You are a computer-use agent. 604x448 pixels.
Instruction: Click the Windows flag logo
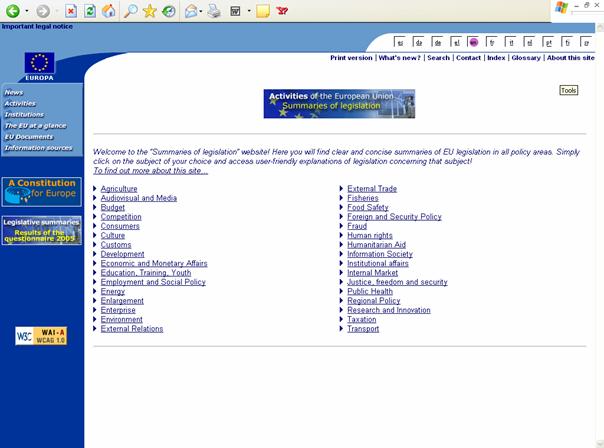pos(562,7)
